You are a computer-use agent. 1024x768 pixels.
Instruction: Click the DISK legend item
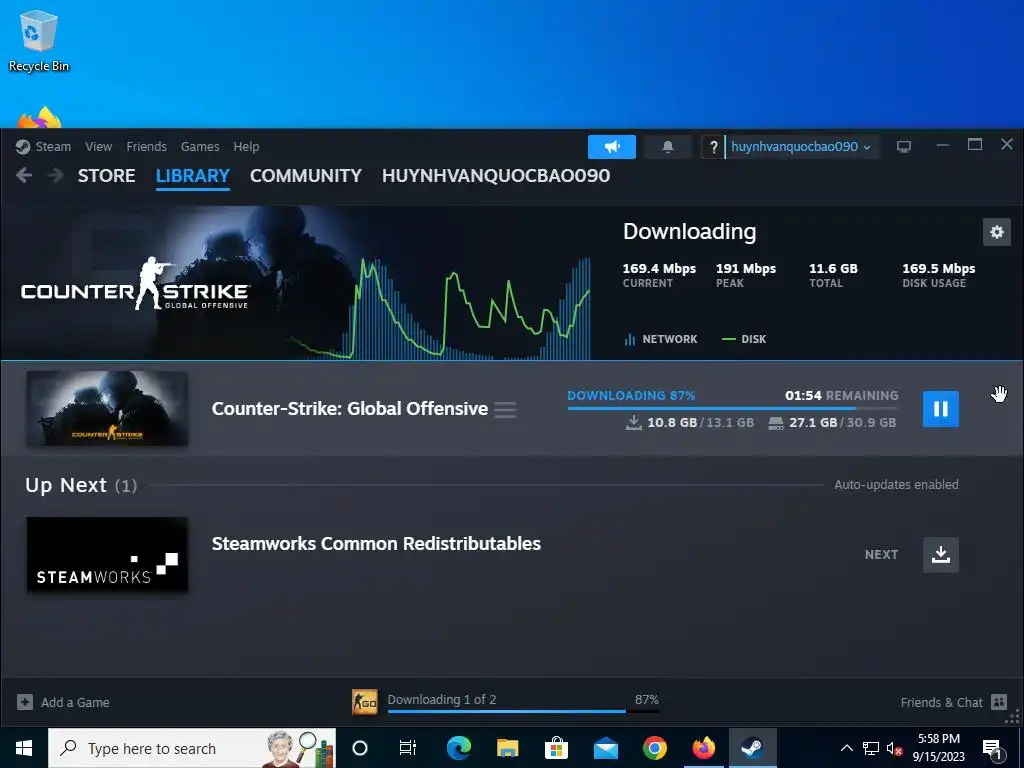(744, 339)
